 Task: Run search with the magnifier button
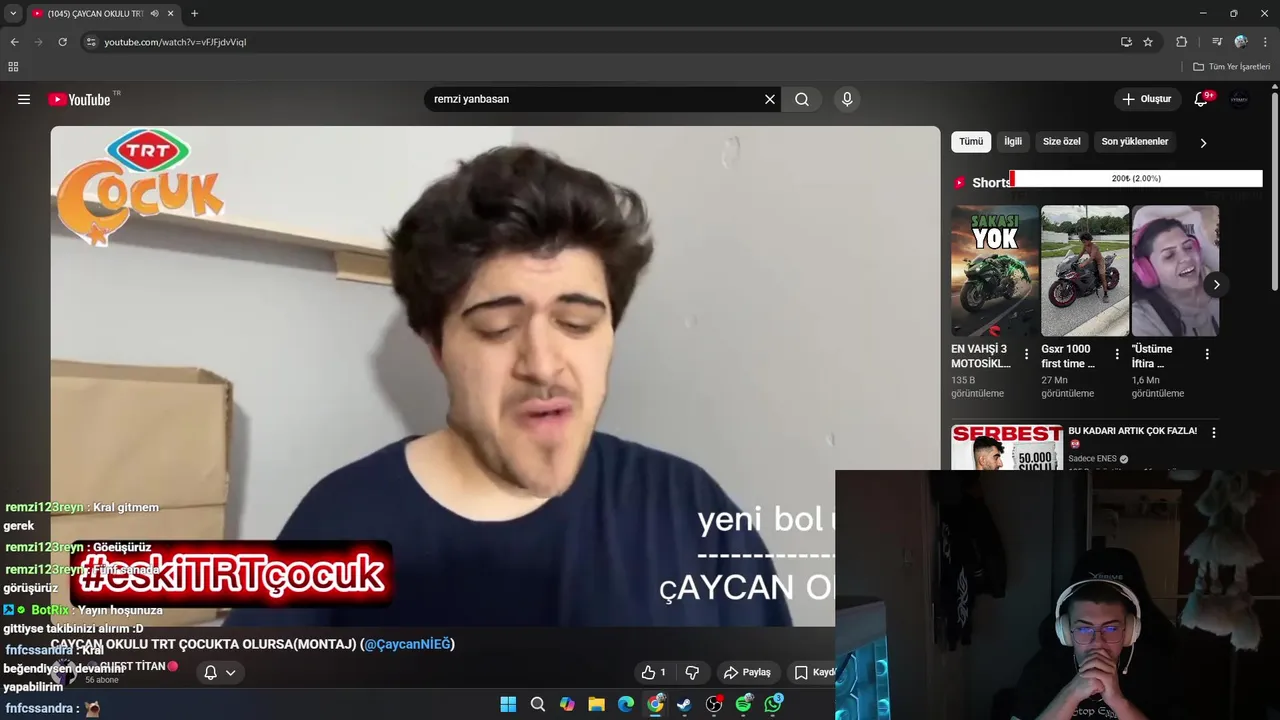[x=802, y=99]
